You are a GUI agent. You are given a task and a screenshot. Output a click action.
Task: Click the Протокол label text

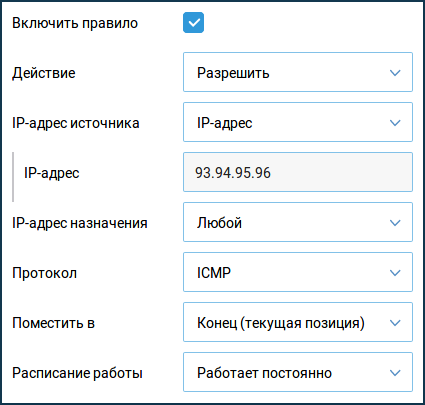(x=44, y=273)
